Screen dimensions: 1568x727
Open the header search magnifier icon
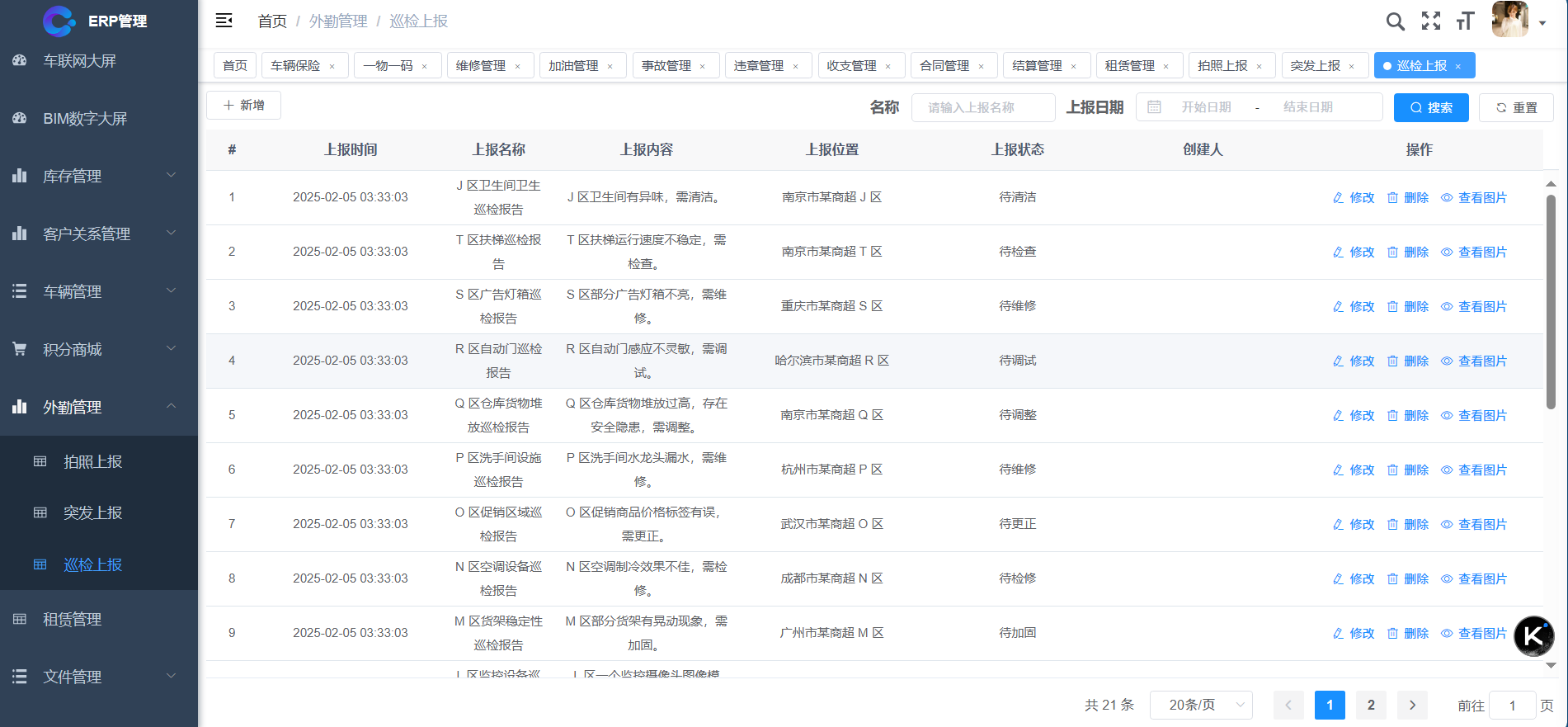point(1395,21)
